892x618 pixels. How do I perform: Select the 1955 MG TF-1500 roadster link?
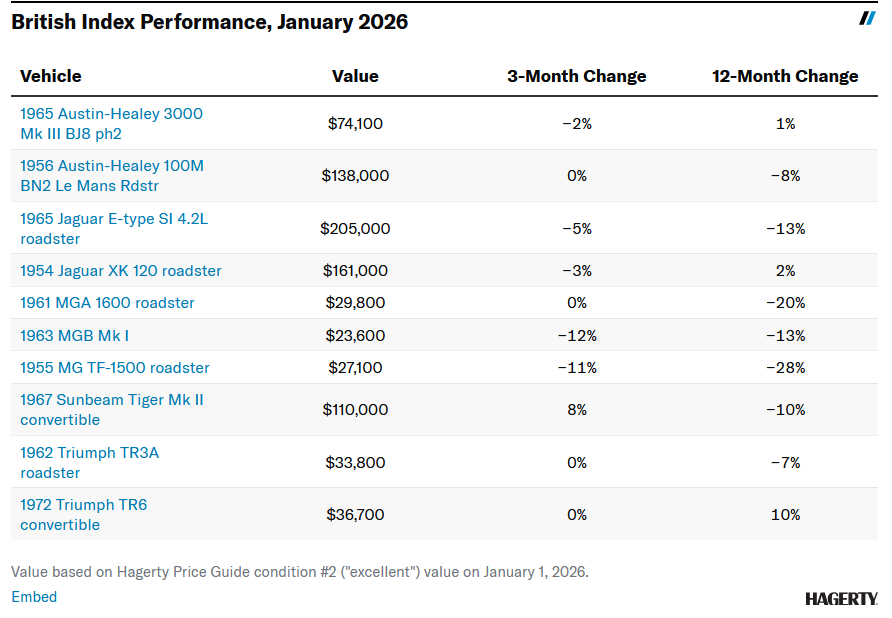click(115, 368)
